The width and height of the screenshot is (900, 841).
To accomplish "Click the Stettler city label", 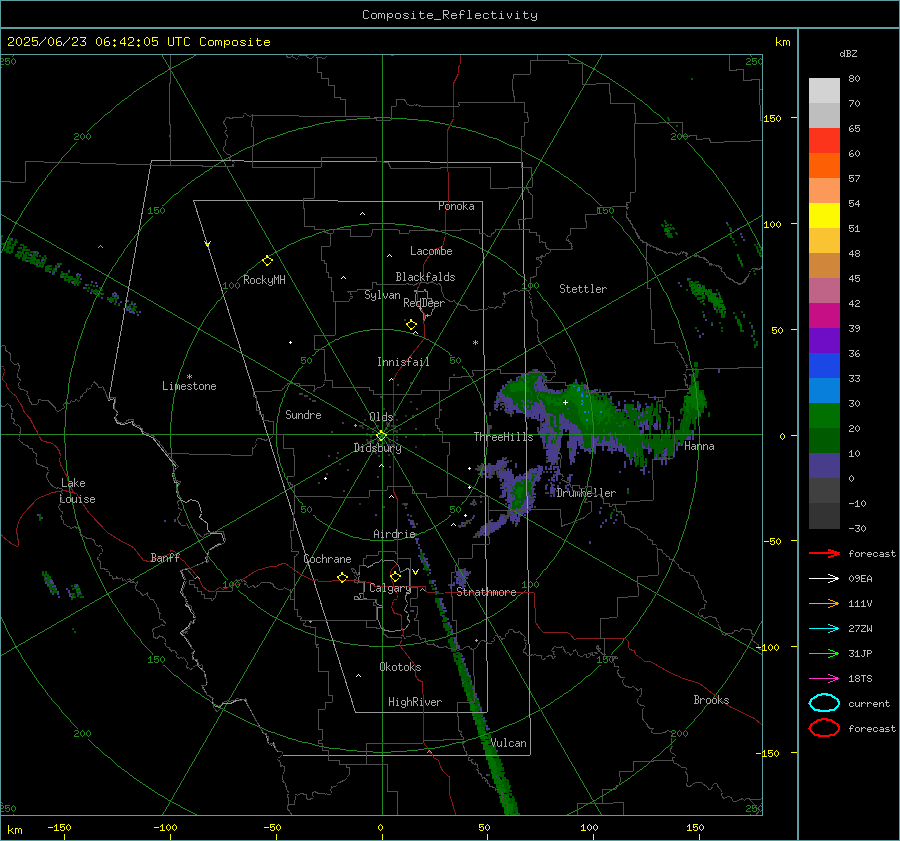I will point(583,289).
